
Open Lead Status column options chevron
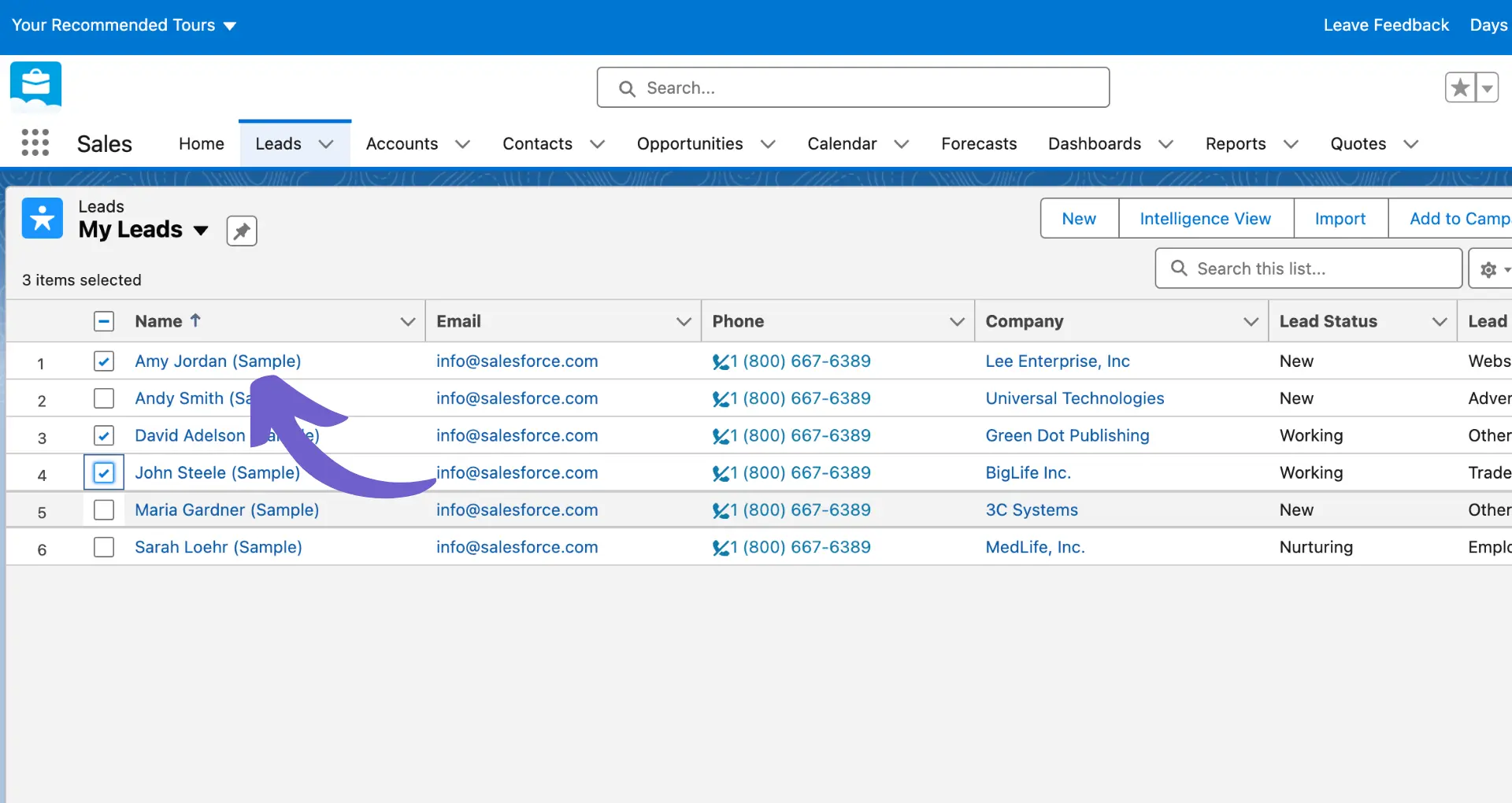(1440, 321)
